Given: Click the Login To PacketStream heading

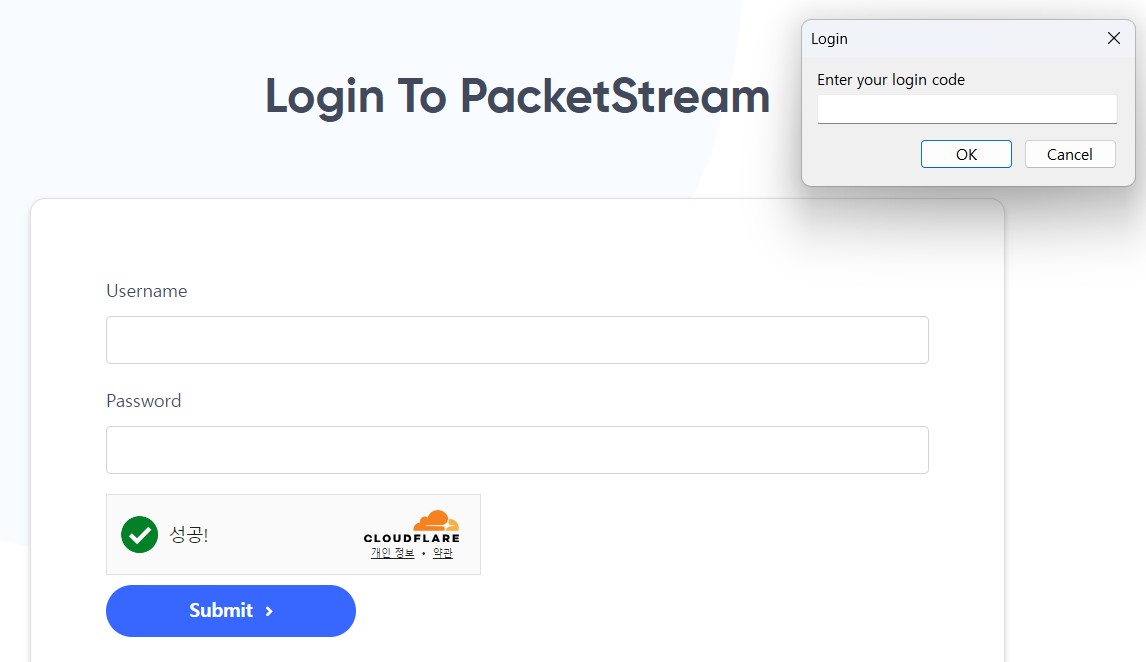Looking at the screenshot, I should [x=516, y=96].
